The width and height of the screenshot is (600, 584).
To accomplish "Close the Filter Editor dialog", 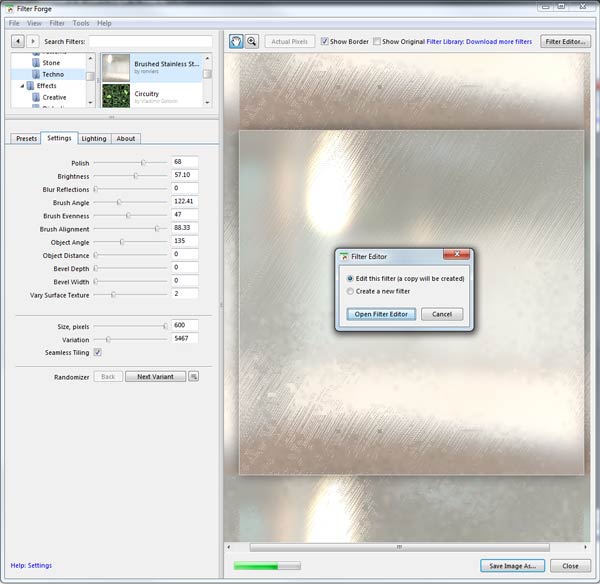I will click(457, 254).
